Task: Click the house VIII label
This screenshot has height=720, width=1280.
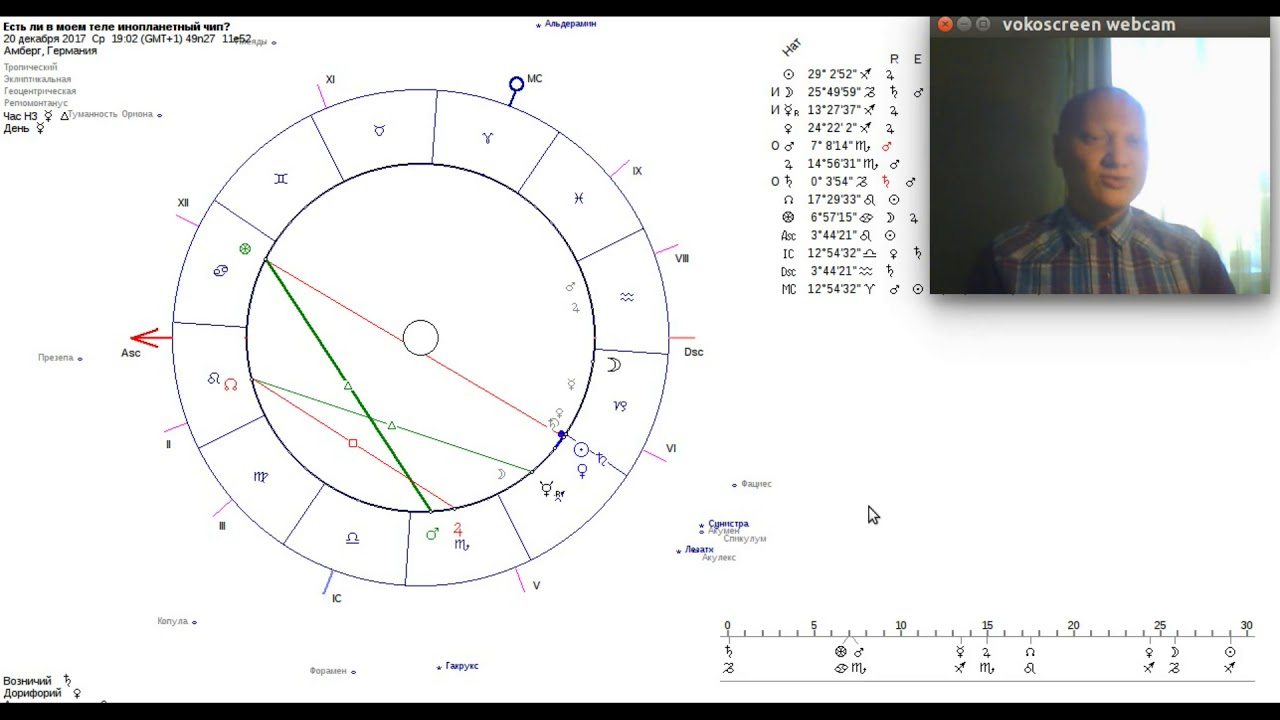Action: (x=682, y=258)
